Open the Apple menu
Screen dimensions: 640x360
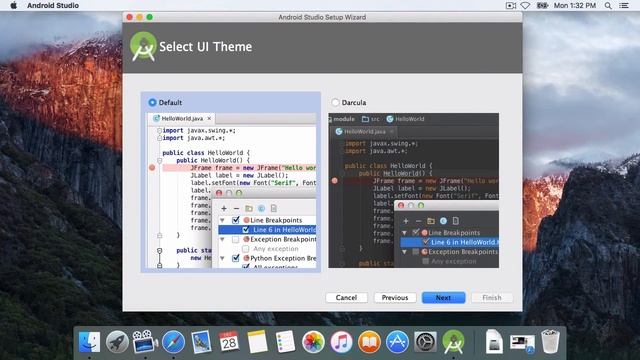pos(13,5)
